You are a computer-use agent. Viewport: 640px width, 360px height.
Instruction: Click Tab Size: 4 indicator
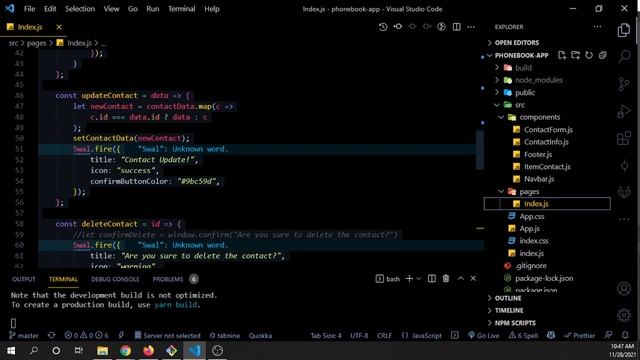pyautogui.click(x=326, y=336)
